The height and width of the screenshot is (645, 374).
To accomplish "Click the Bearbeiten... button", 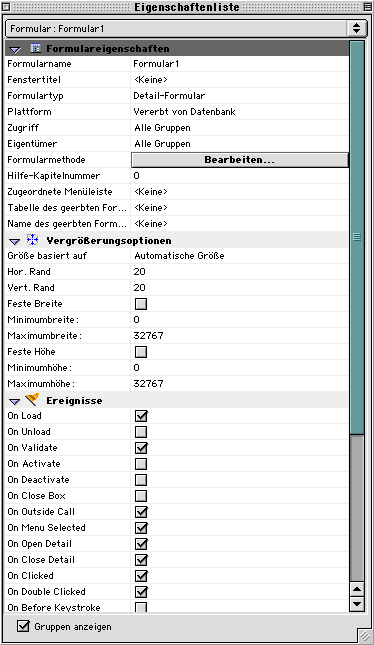I will point(239,160).
